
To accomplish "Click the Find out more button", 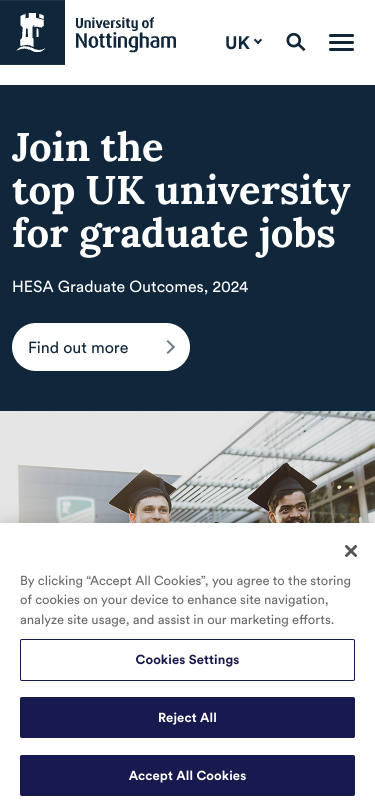I will point(101,347).
